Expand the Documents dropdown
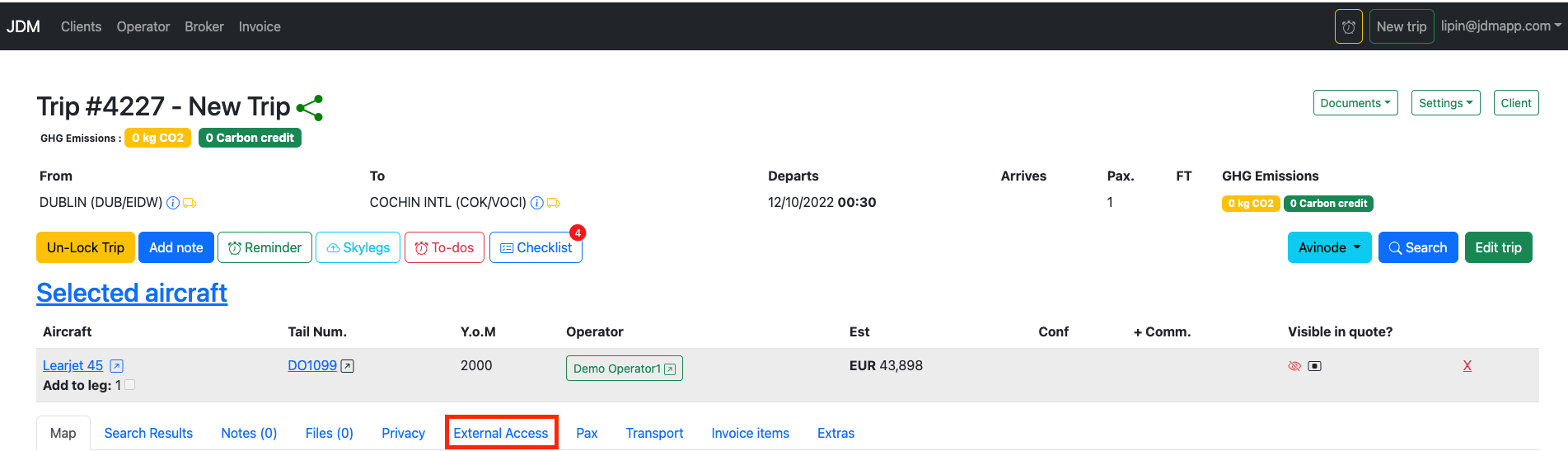Image resolution: width=1568 pixels, height=451 pixels. point(1355,103)
